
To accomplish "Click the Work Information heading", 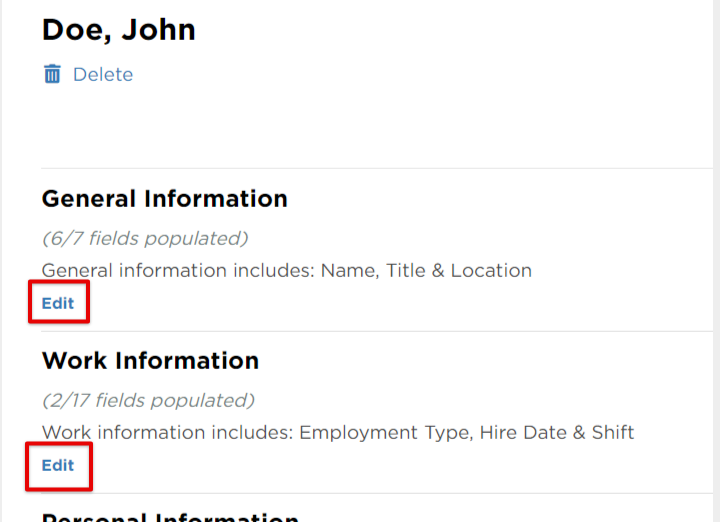I will [x=150, y=360].
